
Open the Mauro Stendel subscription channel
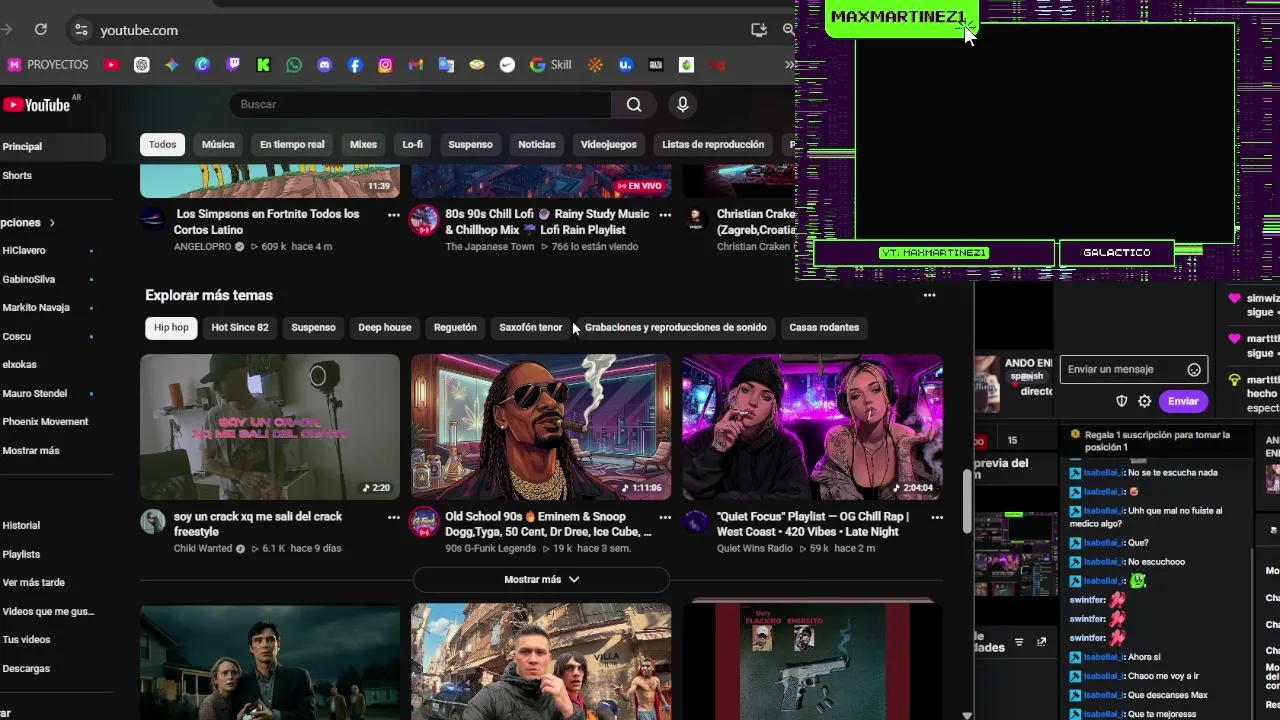[35, 394]
